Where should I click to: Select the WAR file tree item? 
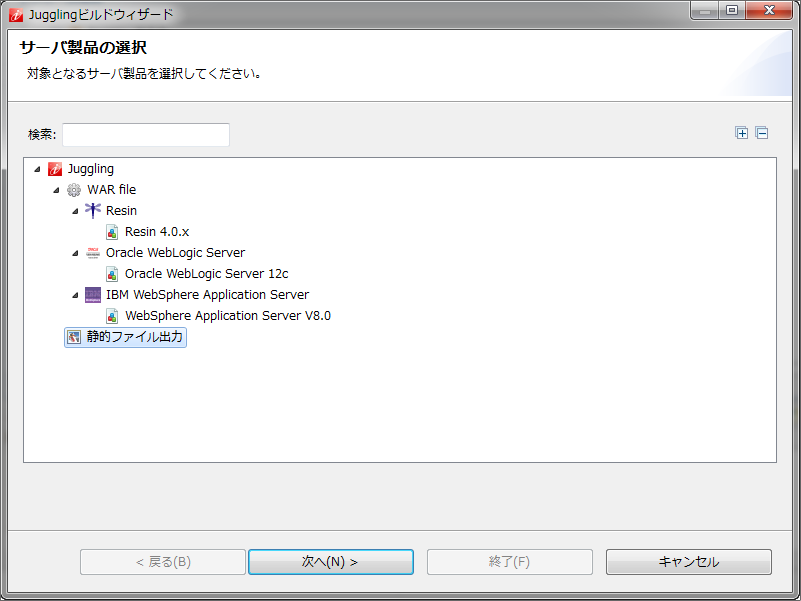(x=111, y=190)
